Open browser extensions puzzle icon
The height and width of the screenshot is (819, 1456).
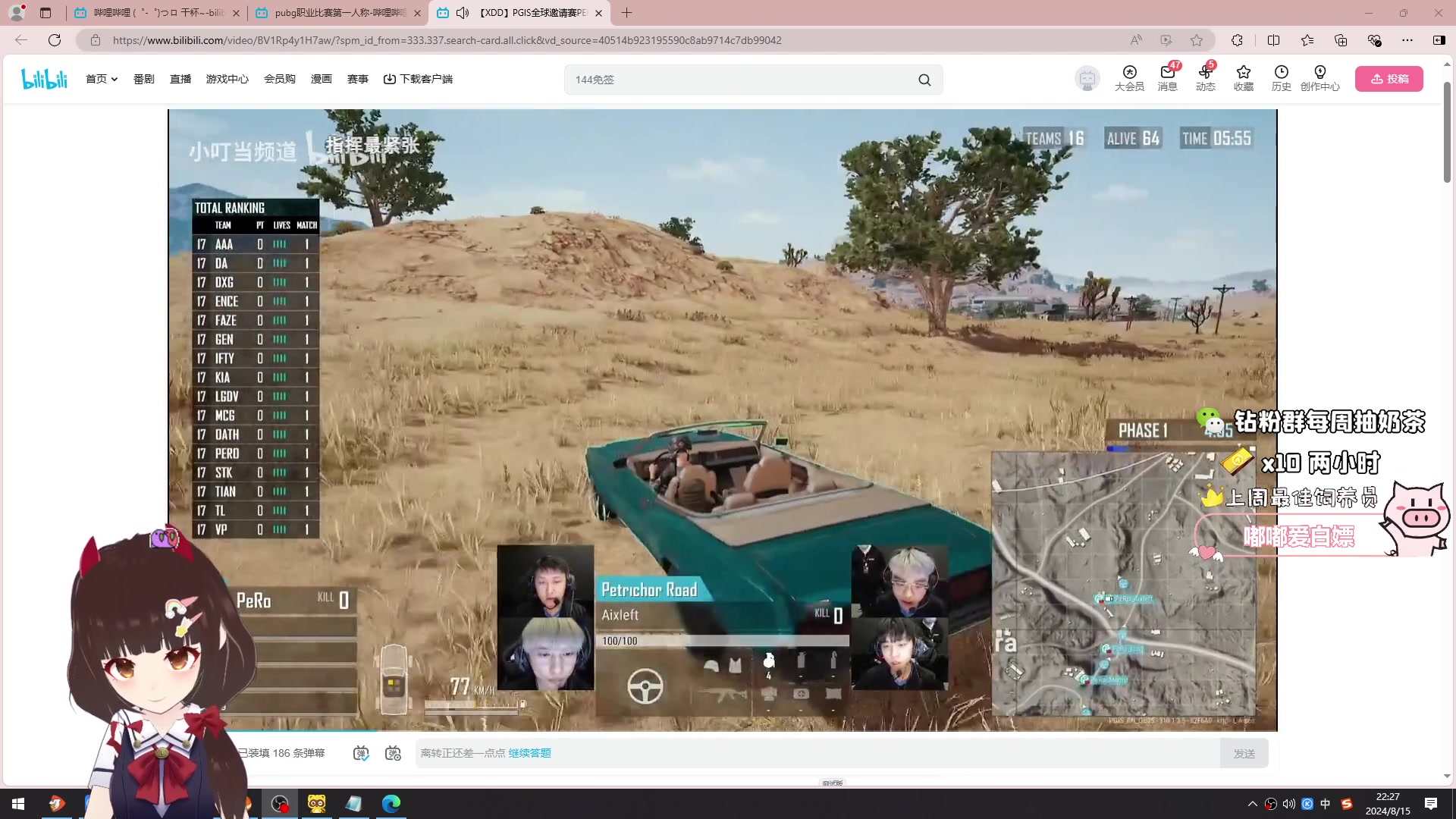click(x=1238, y=40)
